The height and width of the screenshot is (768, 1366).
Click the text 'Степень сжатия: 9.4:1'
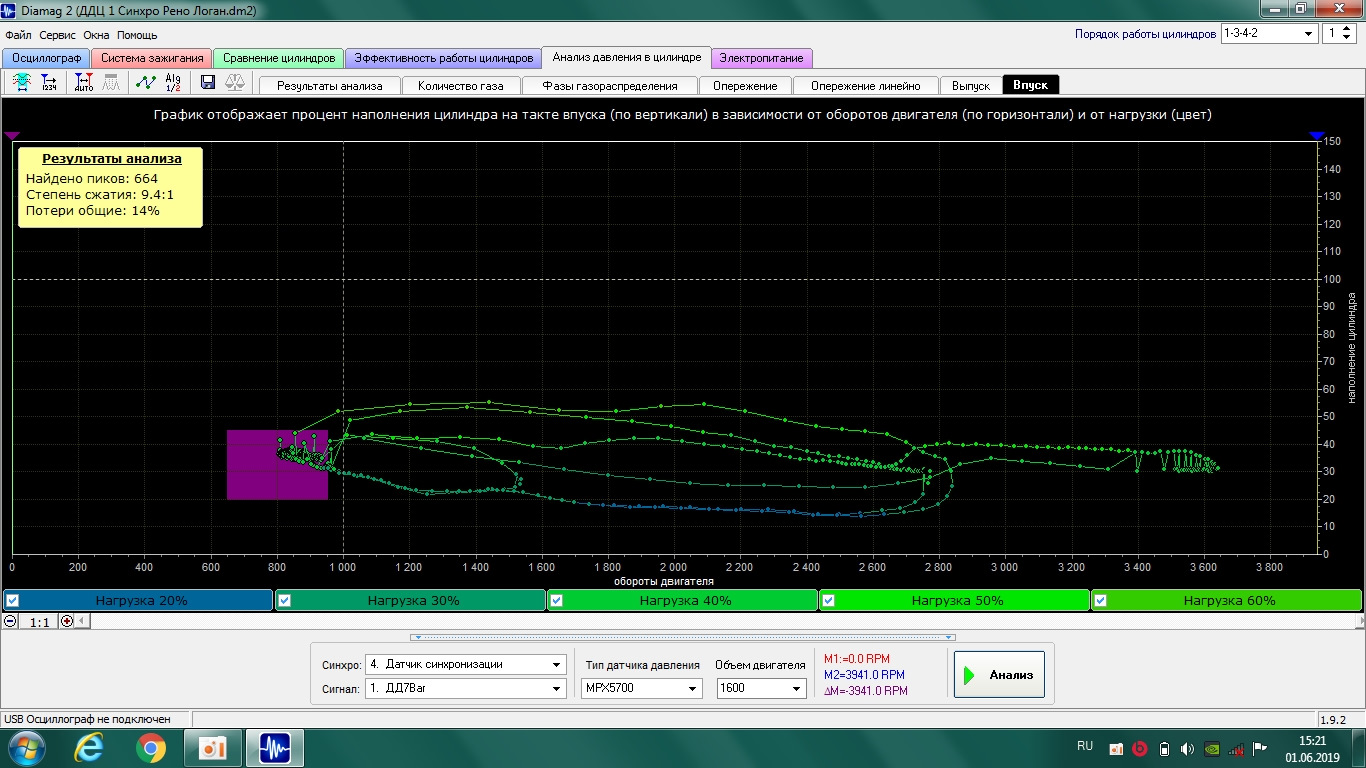tap(100, 195)
